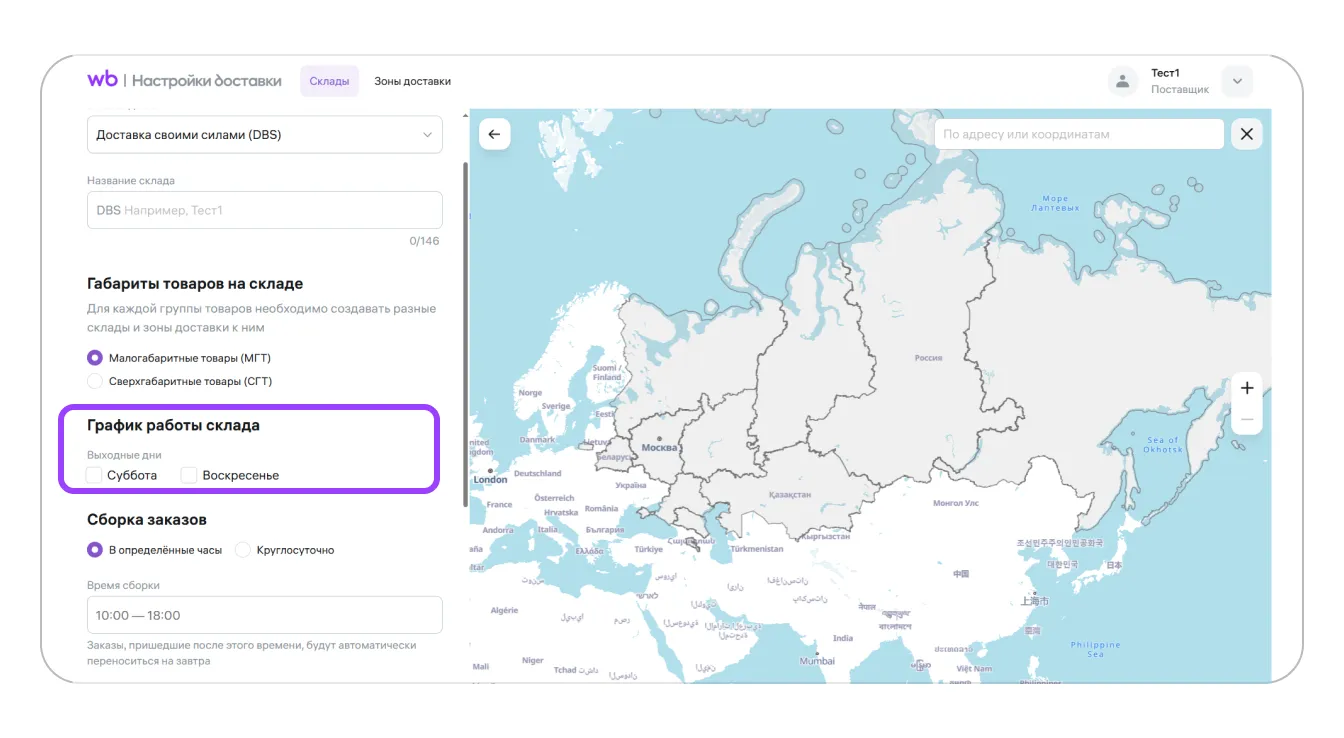Open the Зоны доставки tab
Screen dimensions: 1344x738
click(412, 81)
